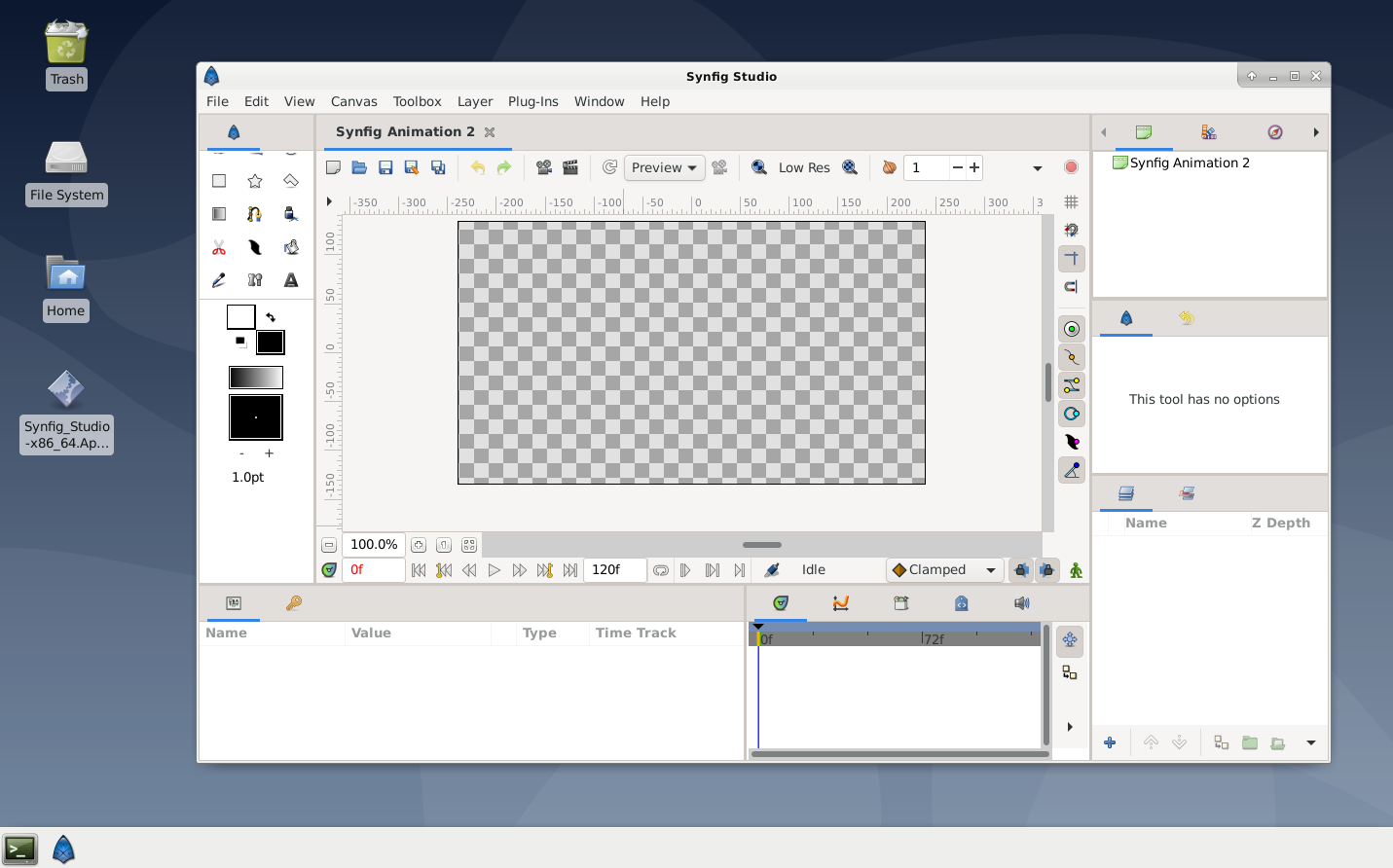Select the Star tool
The width and height of the screenshot is (1393, 868).
tap(255, 181)
